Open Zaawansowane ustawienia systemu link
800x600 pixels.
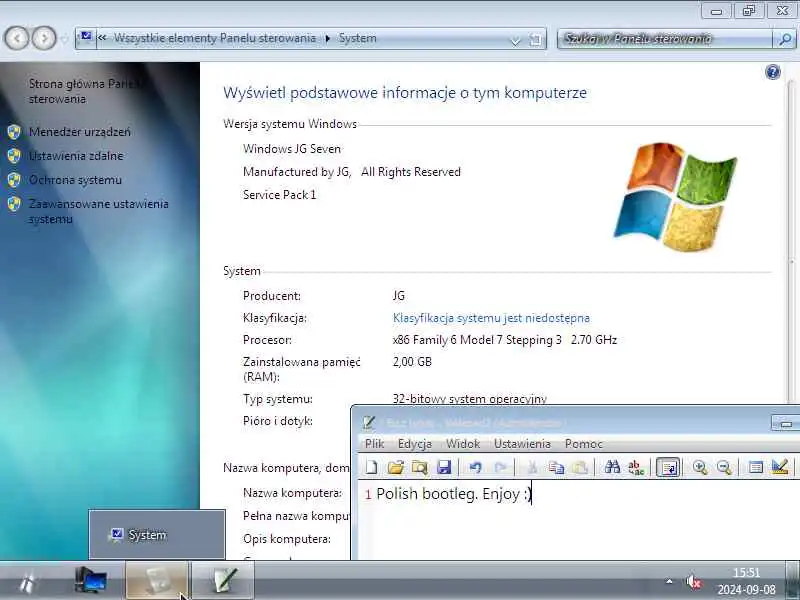pos(98,211)
